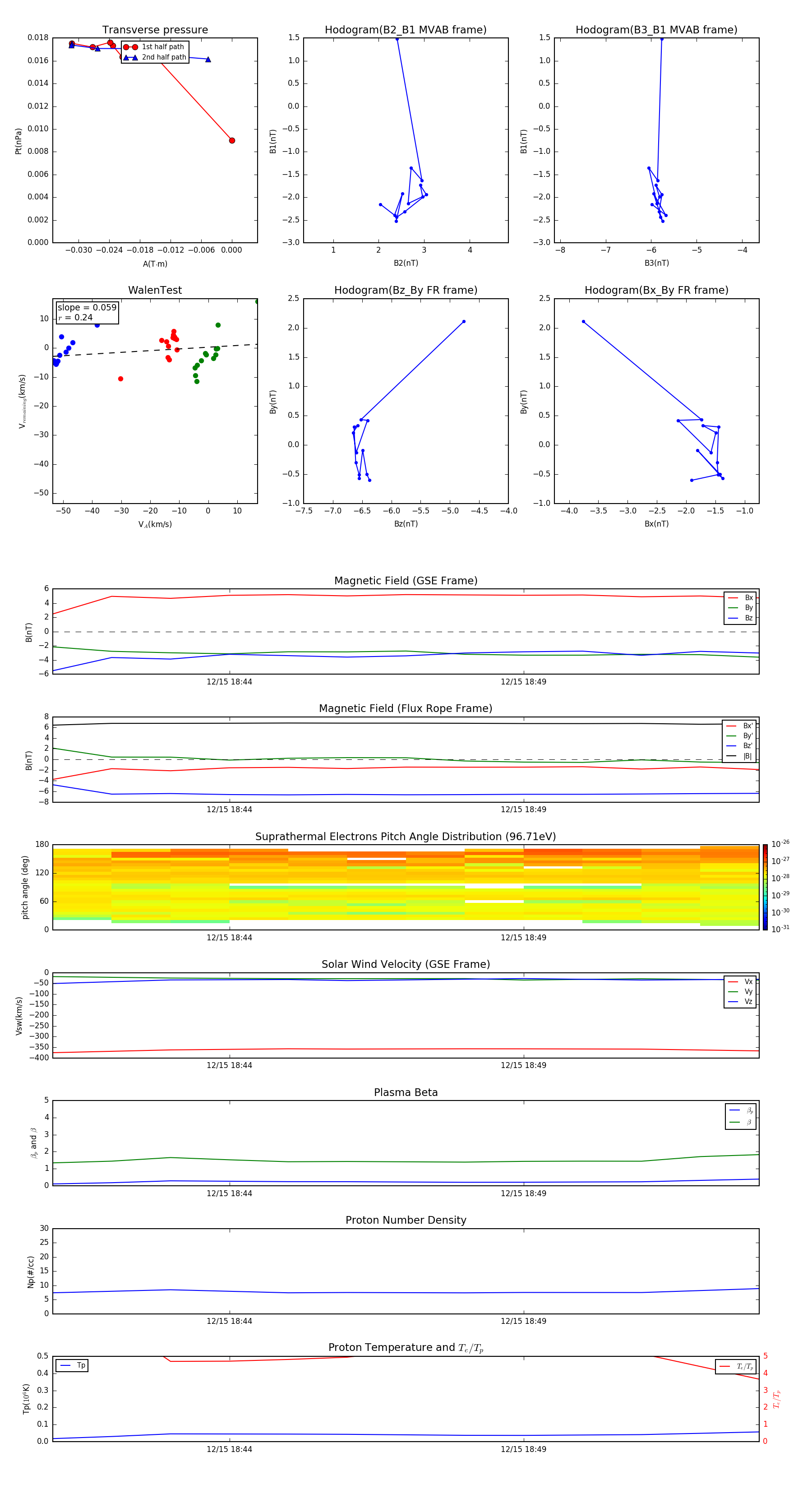The image size is (812, 1489).
Task: Click the 'Proton Number Density' title
Action: pos(406,1220)
